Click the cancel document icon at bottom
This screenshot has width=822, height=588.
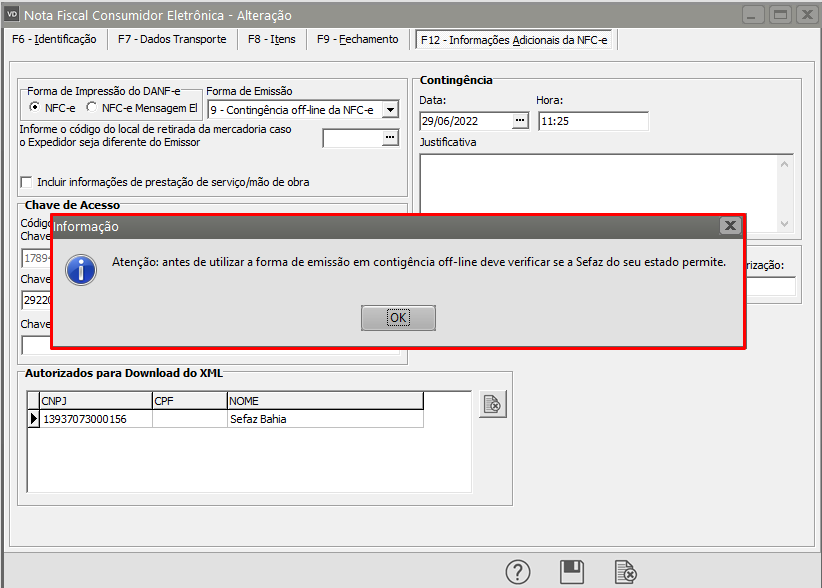coord(625,572)
